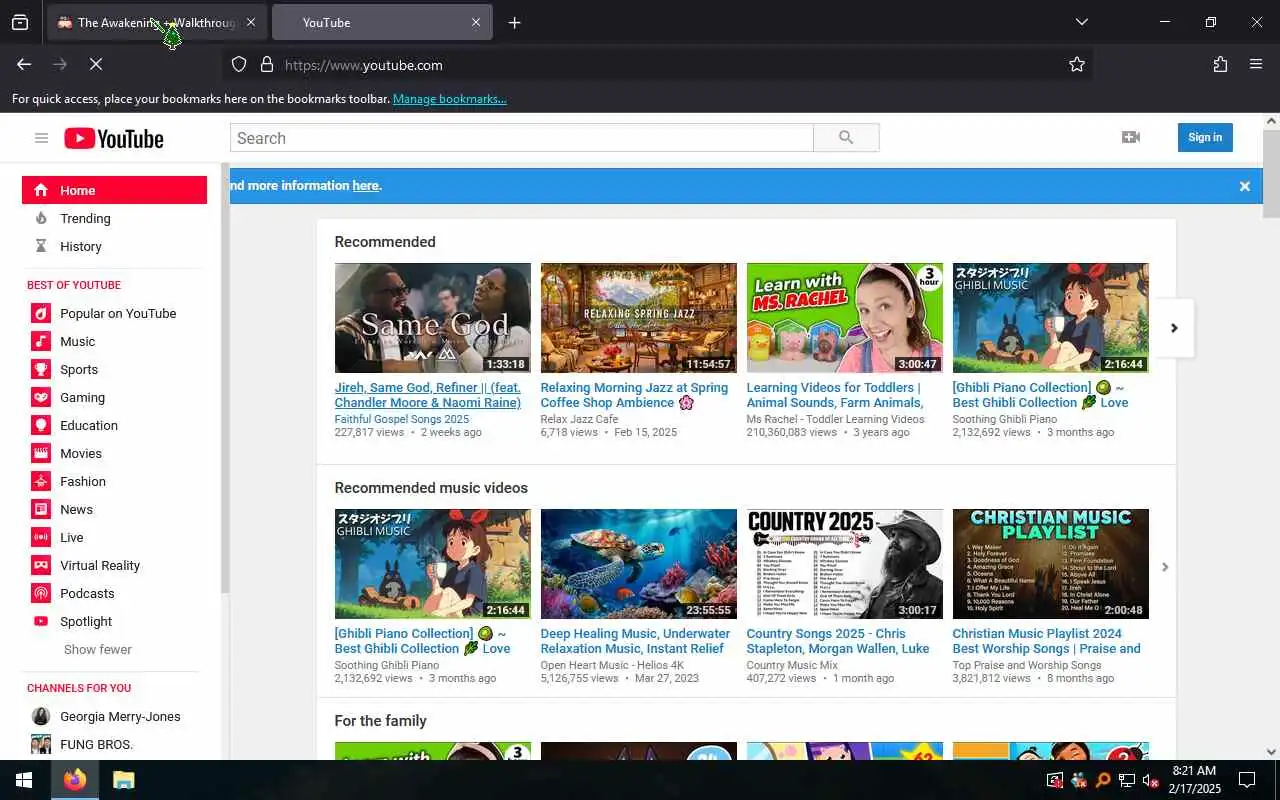This screenshot has height=800, width=1280.
Task: Go back to previous page
Action: [24, 64]
